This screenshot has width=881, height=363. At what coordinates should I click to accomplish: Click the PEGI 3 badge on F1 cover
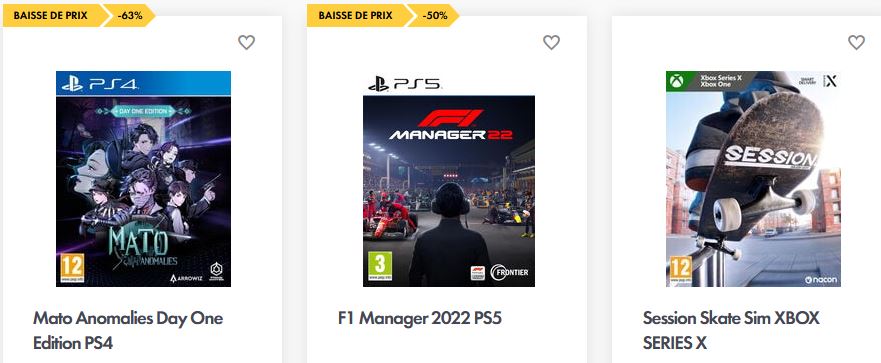click(x=379, y=266)
